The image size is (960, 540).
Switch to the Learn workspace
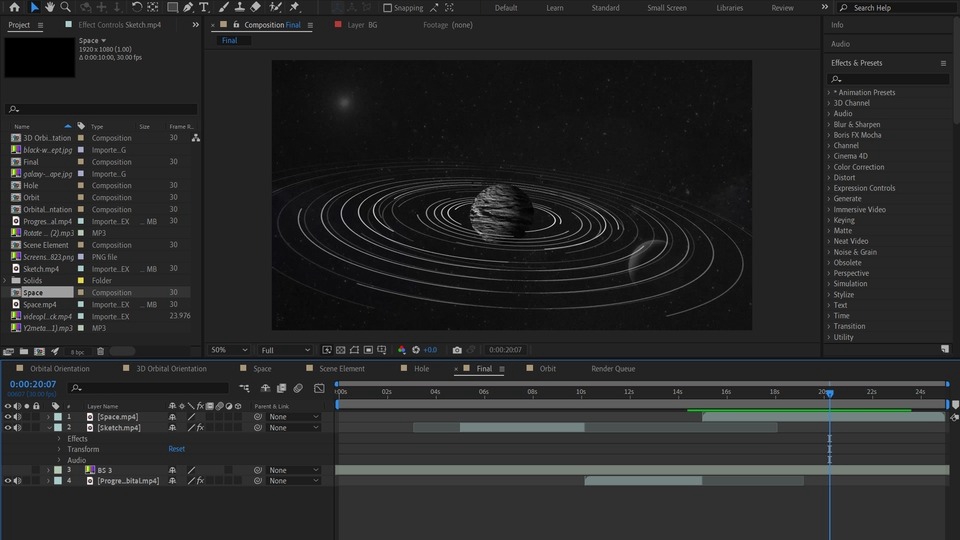(x=554, y=8)
